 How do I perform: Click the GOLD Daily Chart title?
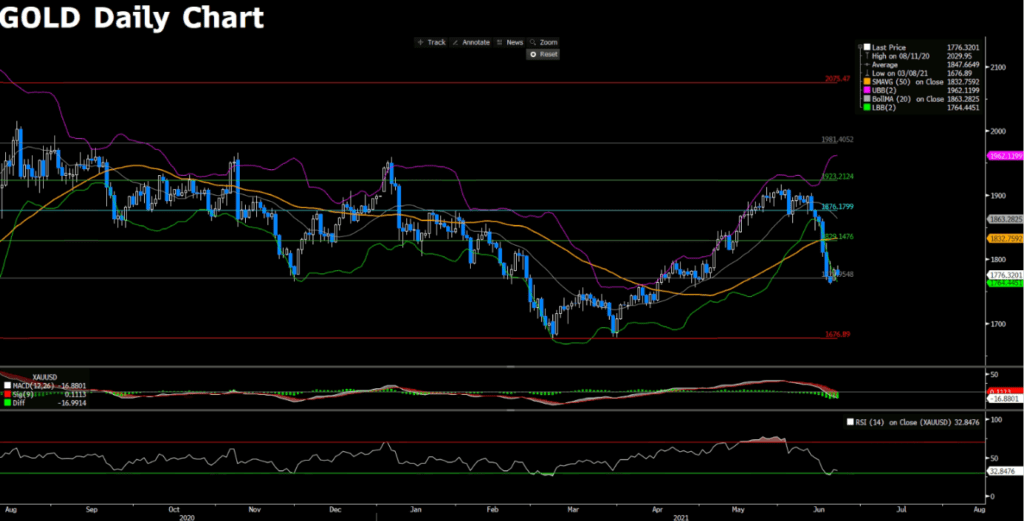click(132, 18)
